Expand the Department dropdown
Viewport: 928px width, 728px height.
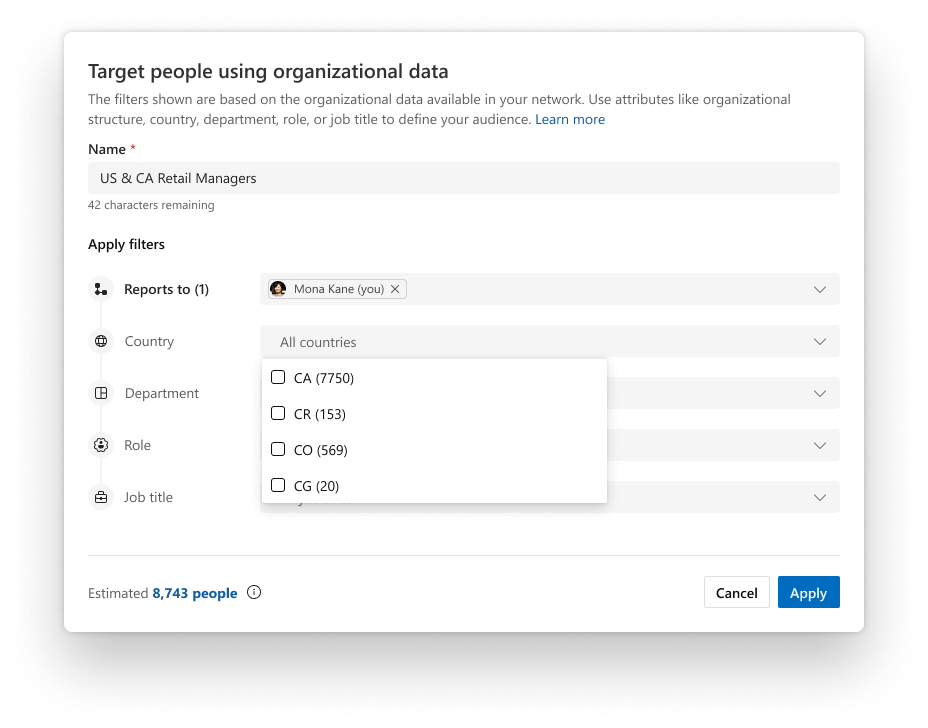pos(820,392)
